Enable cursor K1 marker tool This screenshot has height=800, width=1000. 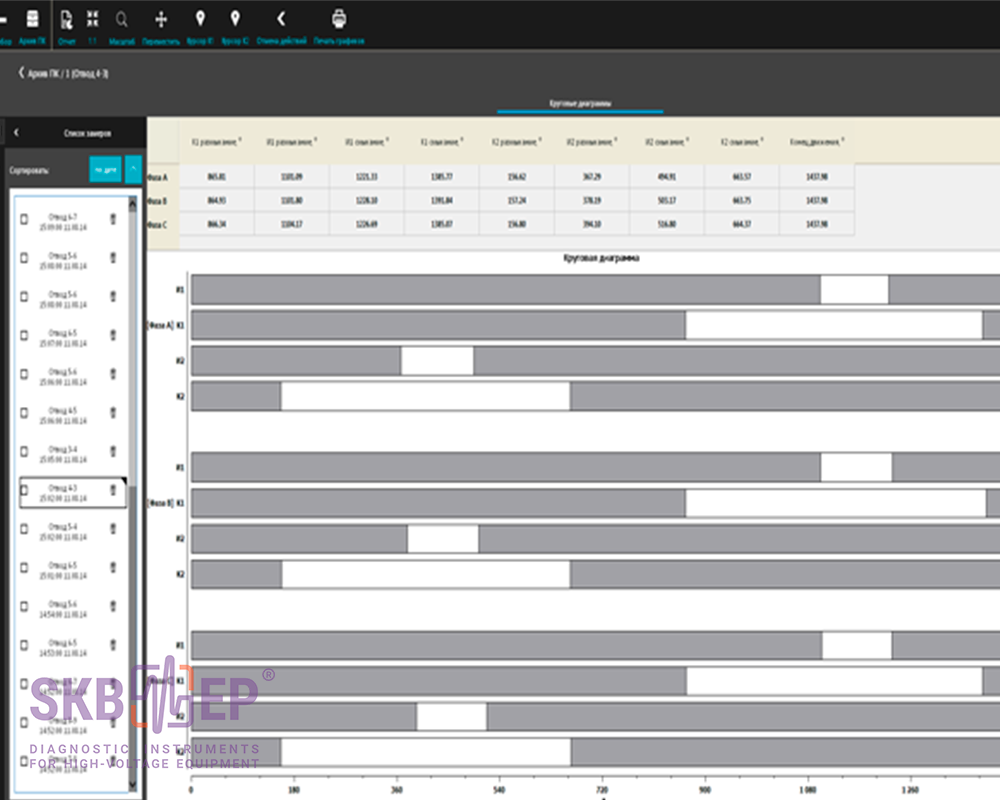pos(200,19)
